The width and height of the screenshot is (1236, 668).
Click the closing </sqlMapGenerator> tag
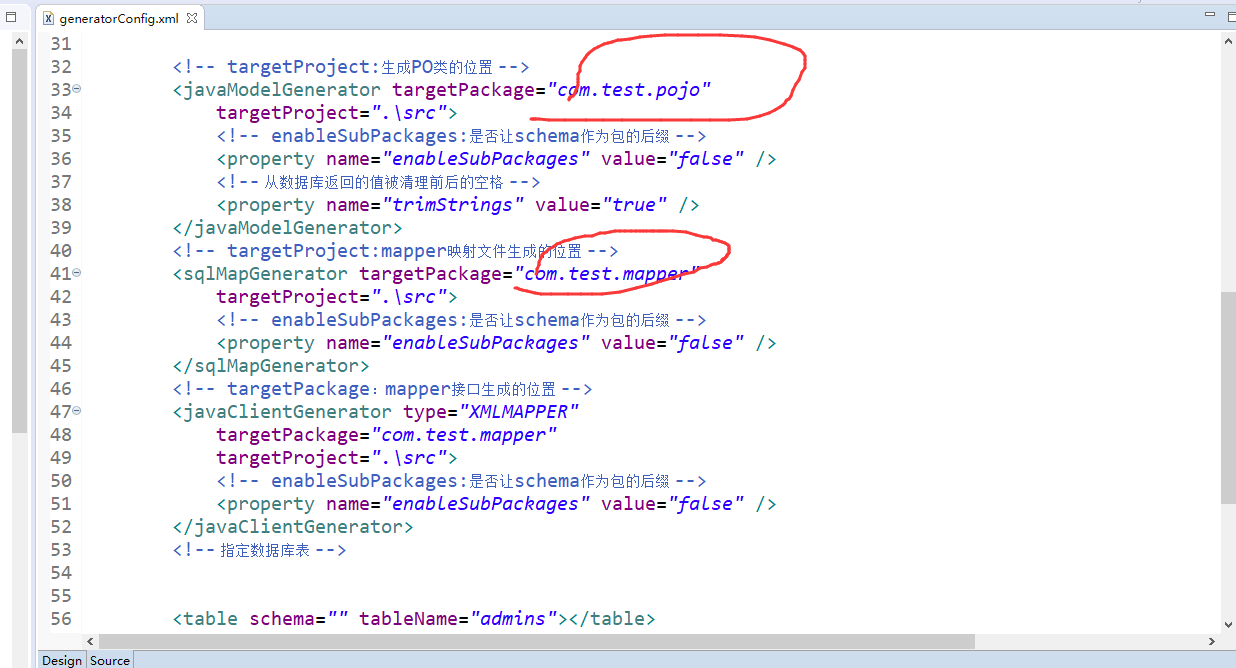pyautogui.click(x=271, y=366)
